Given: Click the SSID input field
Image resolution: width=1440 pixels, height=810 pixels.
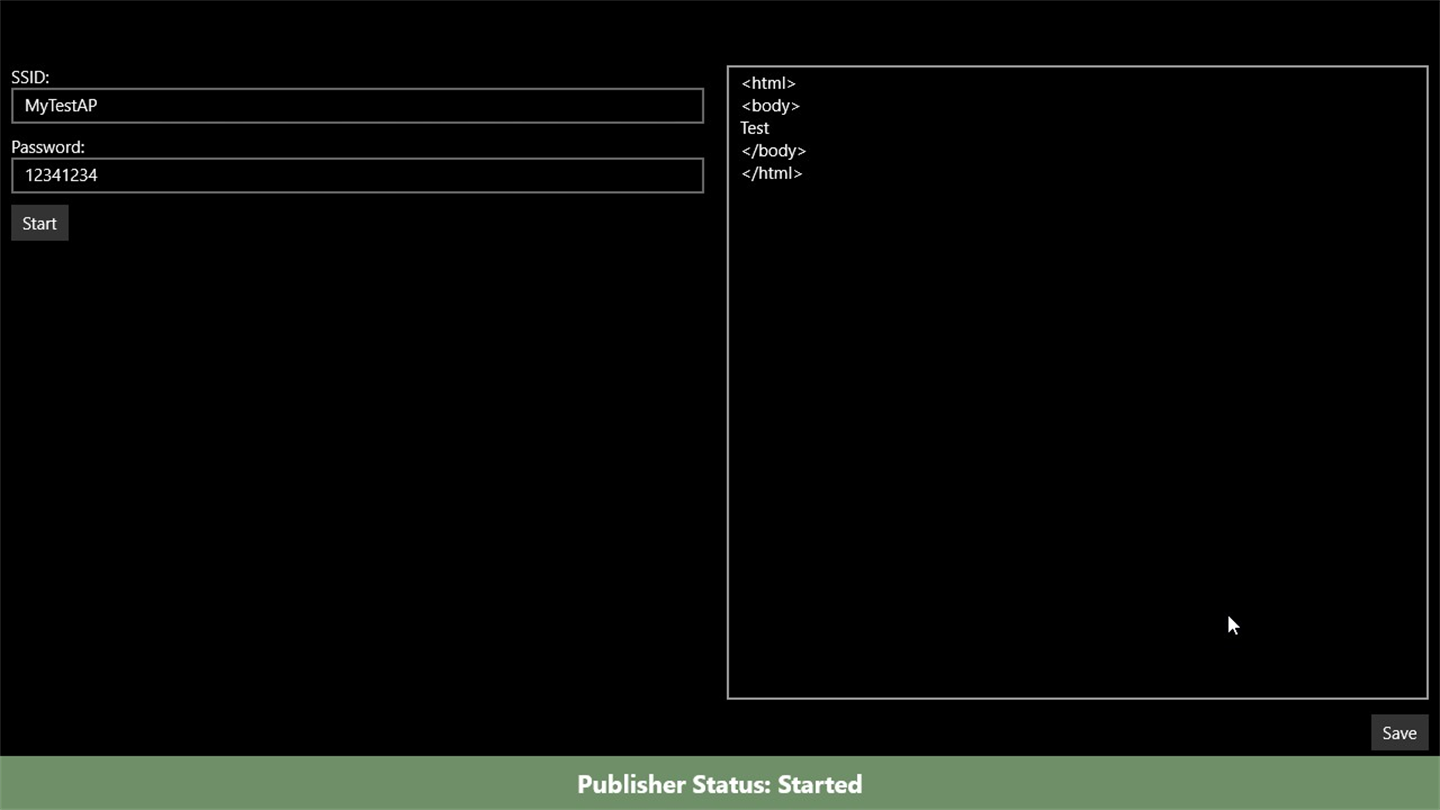Looking at the screenshot, I should click(357, 106).
